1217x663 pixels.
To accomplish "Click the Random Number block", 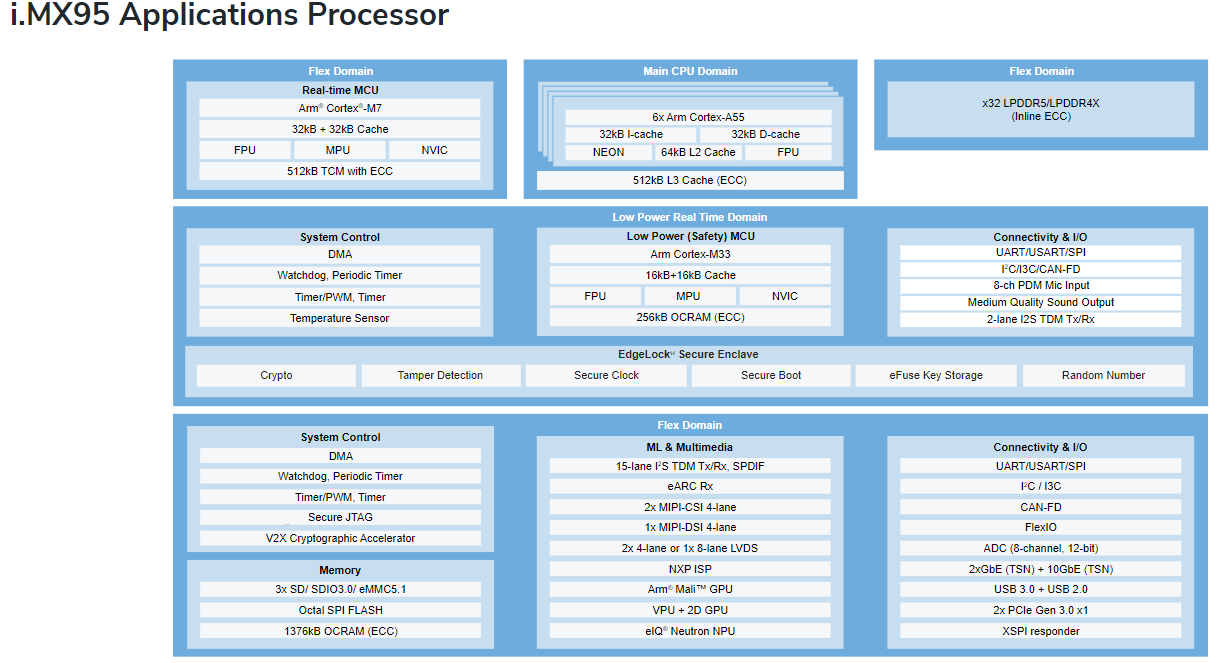I will [x=1103, y=375].
